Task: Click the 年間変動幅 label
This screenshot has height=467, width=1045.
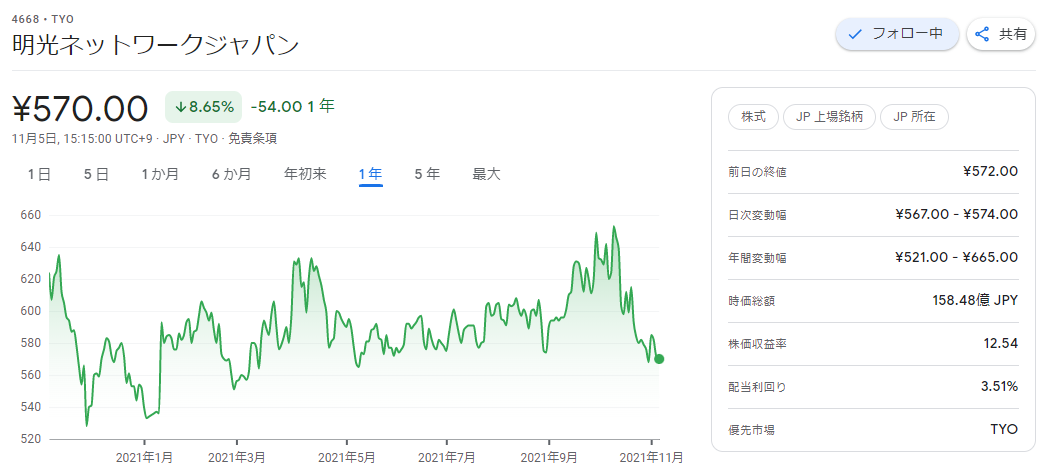Action: tap(757, 258)
